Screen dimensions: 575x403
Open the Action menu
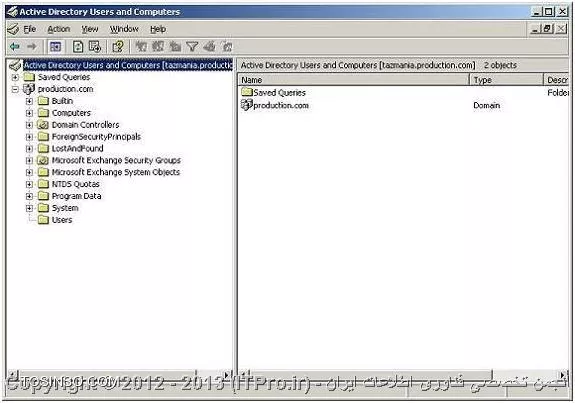[59, 29]
